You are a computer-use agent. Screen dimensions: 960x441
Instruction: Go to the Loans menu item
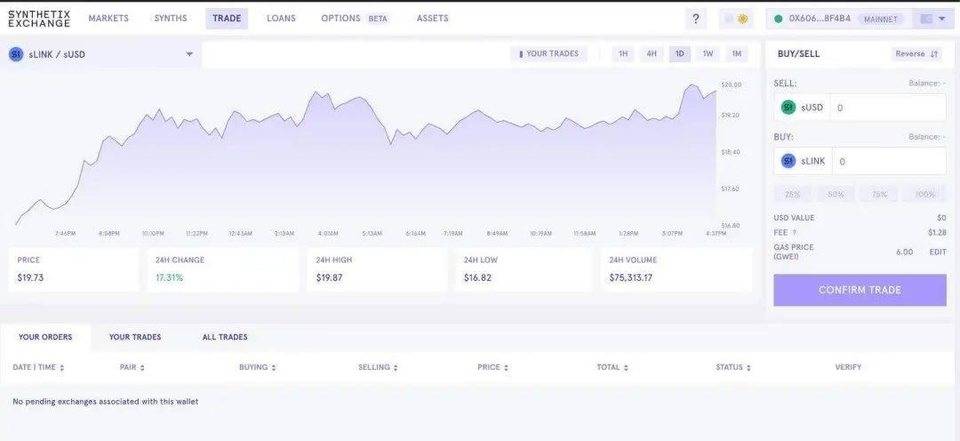click(281, 18)
